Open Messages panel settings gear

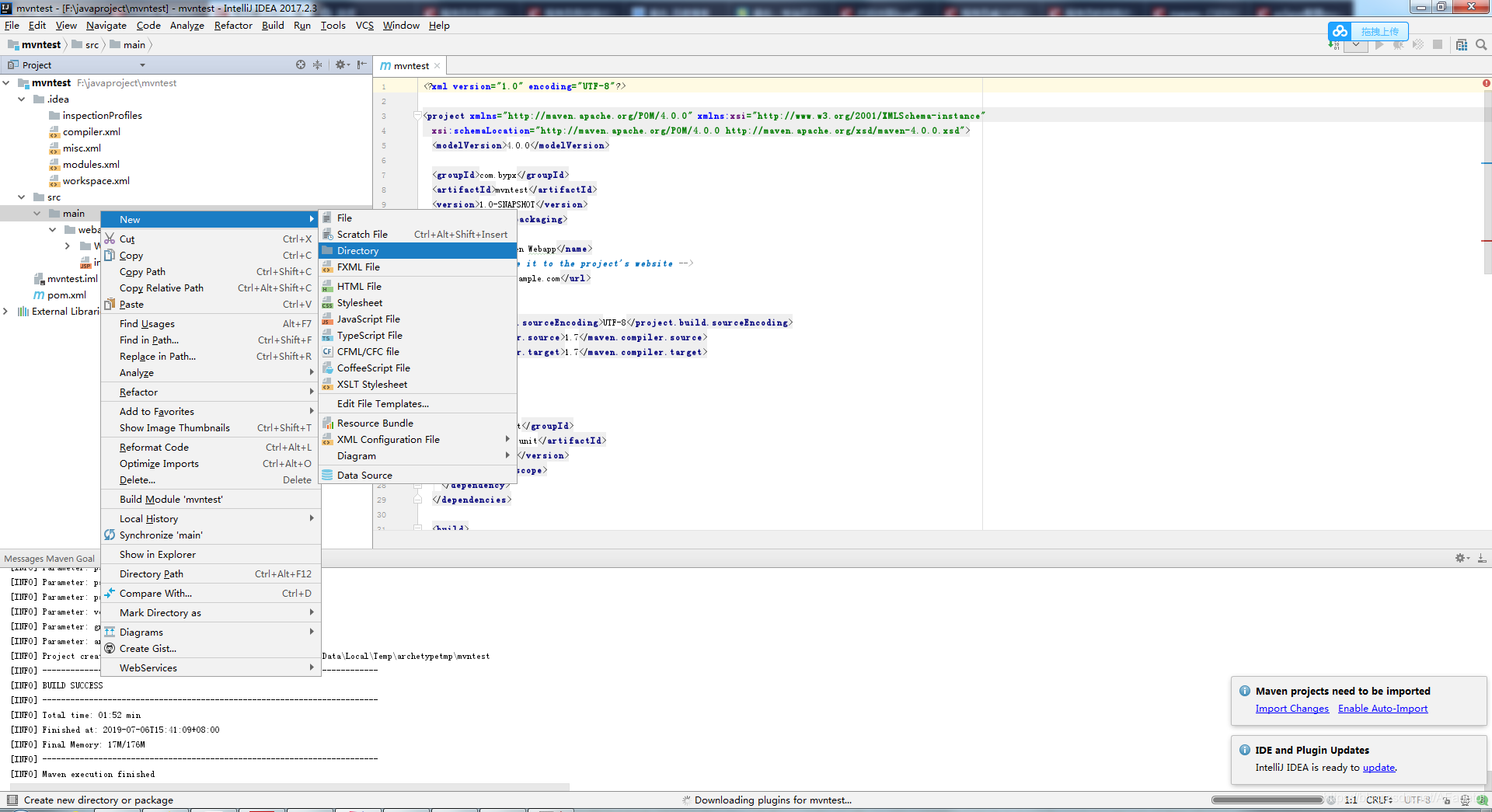click(x=1462, y=558)
